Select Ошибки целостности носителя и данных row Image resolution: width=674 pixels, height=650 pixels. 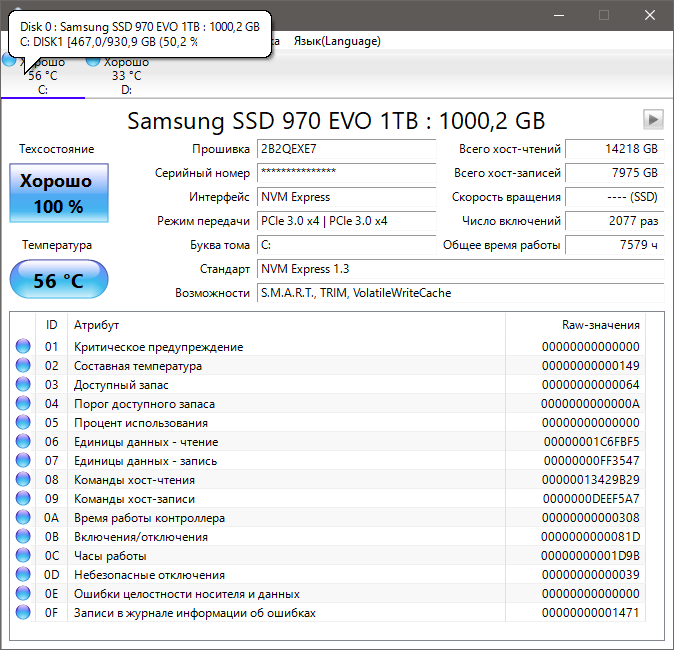pos(328,593)
